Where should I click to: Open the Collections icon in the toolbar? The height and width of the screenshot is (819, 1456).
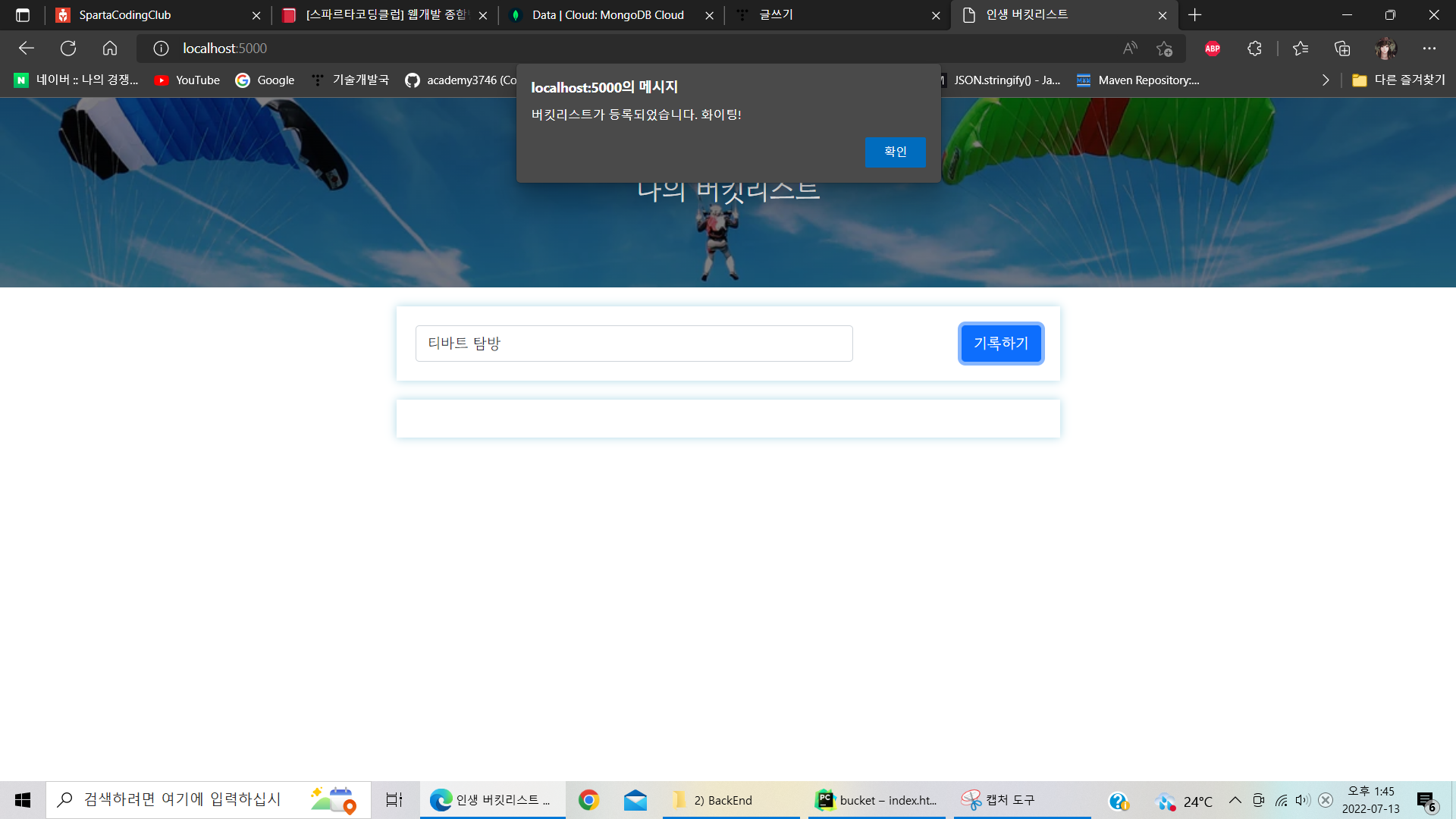click(1342, 49)
